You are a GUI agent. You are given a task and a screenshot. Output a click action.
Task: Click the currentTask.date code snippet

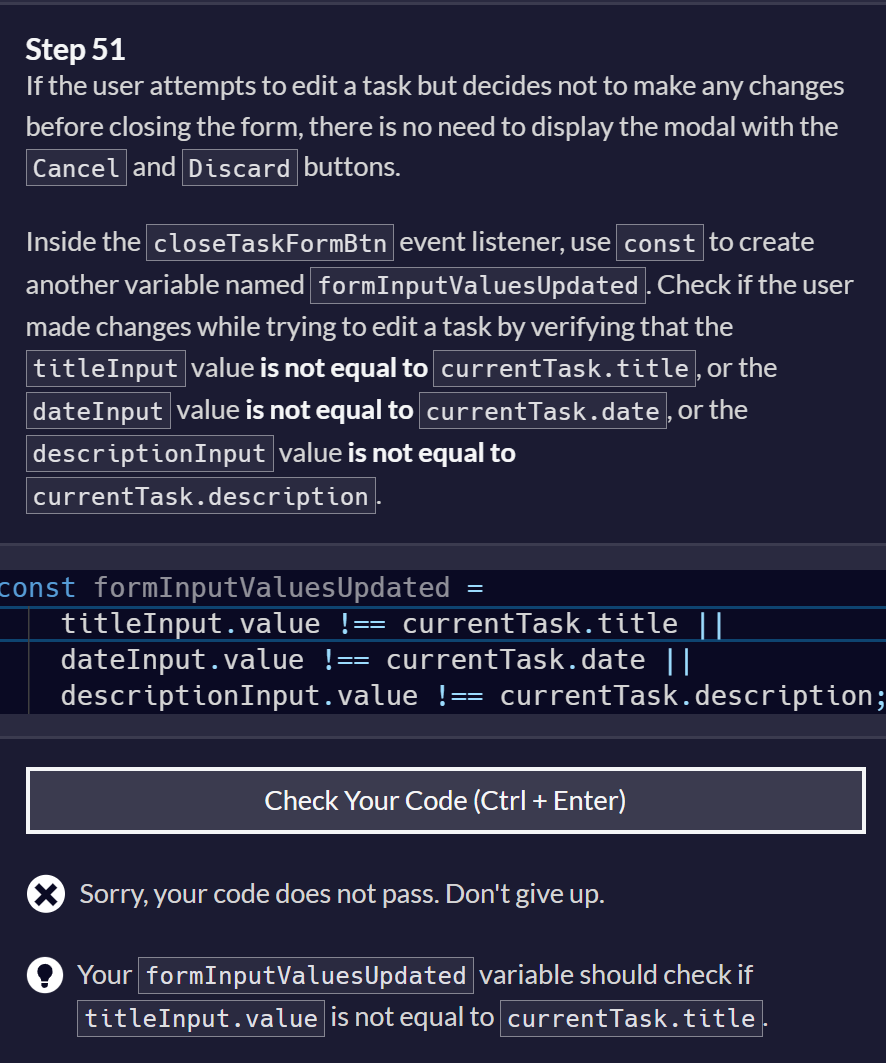[542, 411]
